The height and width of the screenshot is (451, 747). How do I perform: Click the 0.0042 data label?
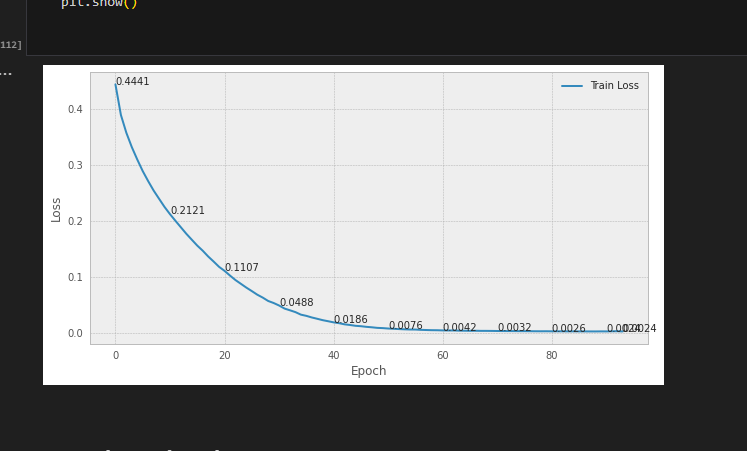[x=460, y=327]
